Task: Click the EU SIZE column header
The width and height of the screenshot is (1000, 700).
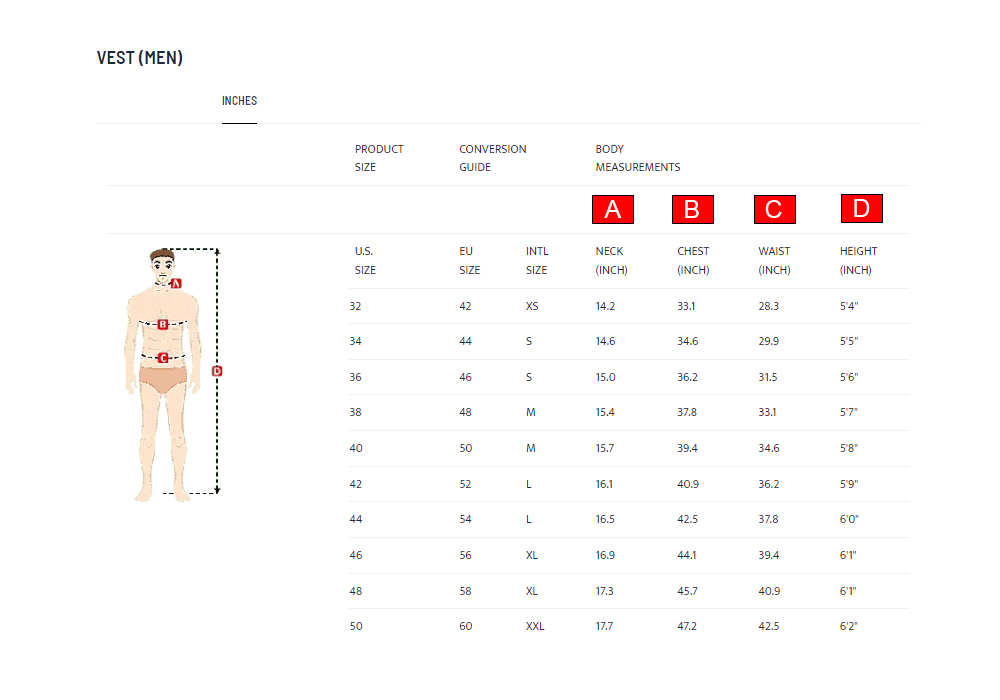Action: [469, 261]
